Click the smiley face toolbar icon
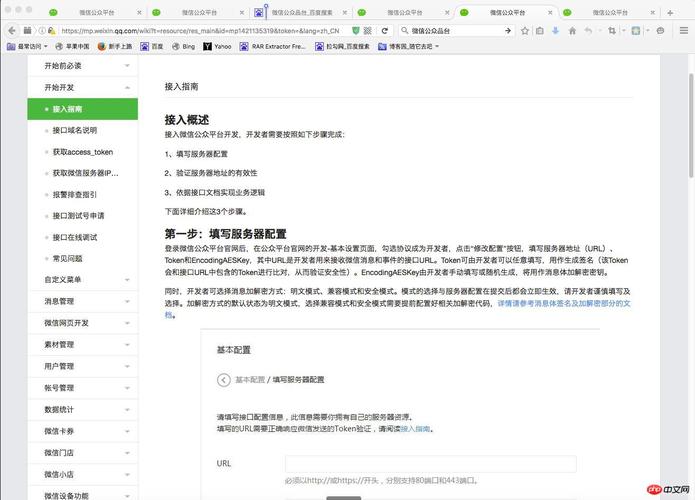The height and width of the screenshot is (500, 695). [660, 31]
